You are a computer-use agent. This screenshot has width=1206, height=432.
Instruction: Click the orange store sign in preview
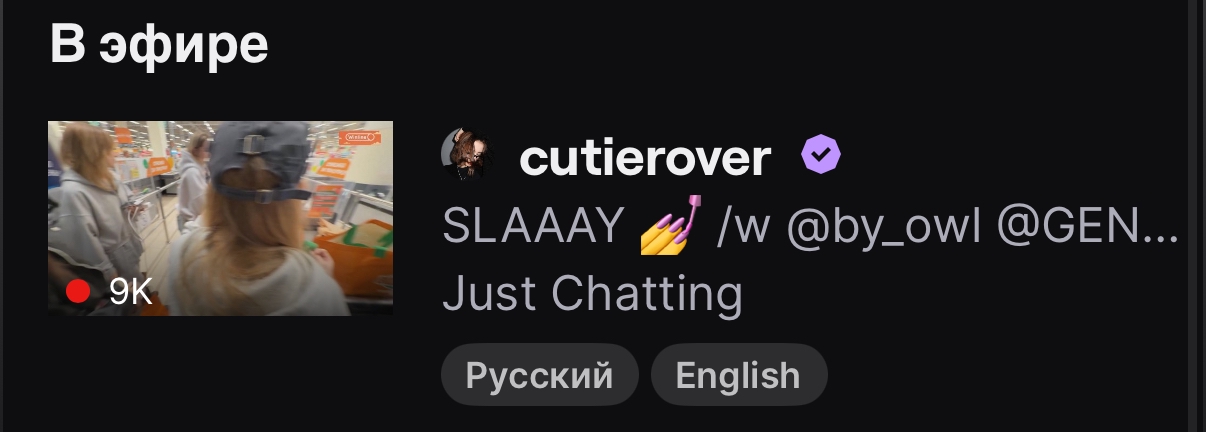coord(360,136)
